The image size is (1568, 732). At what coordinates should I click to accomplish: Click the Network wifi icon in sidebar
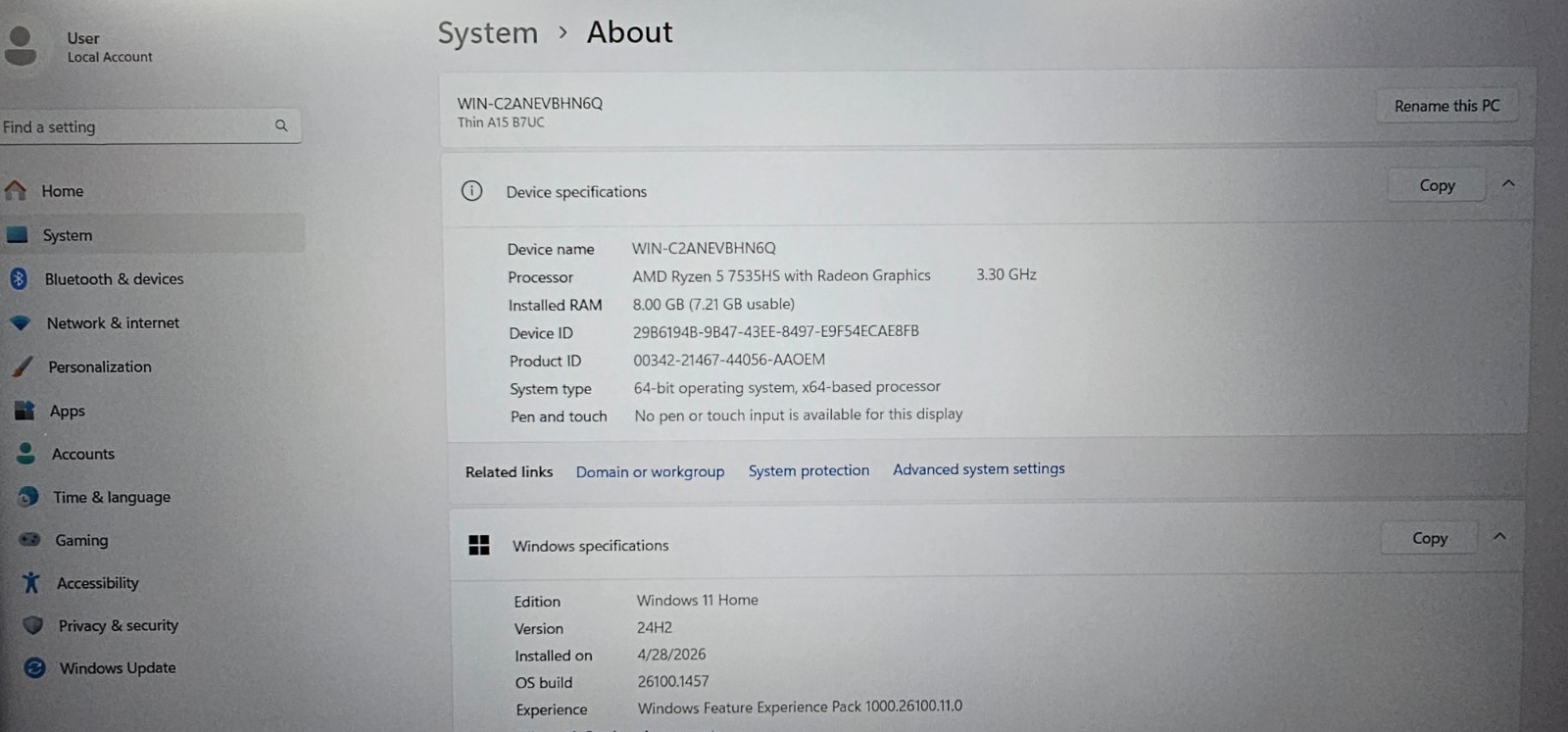[x=20, y=322]
